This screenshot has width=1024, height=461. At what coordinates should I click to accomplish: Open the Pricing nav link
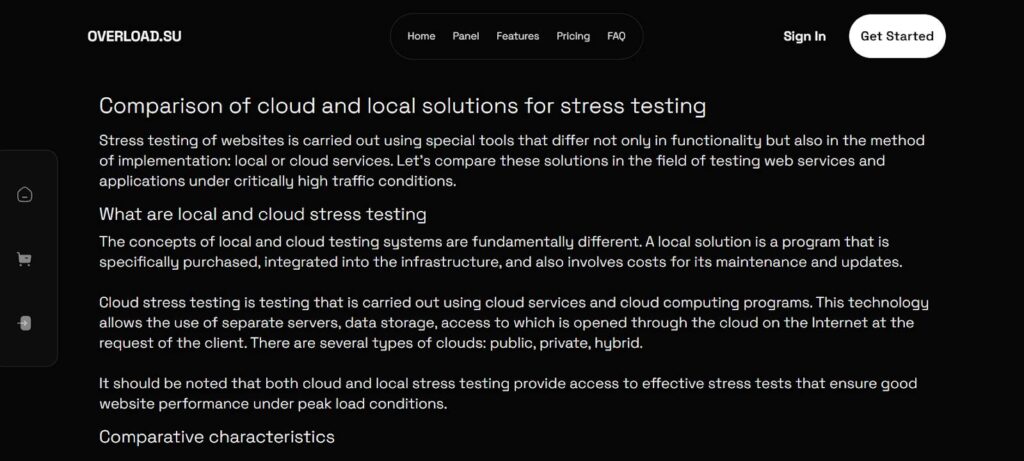573,37
